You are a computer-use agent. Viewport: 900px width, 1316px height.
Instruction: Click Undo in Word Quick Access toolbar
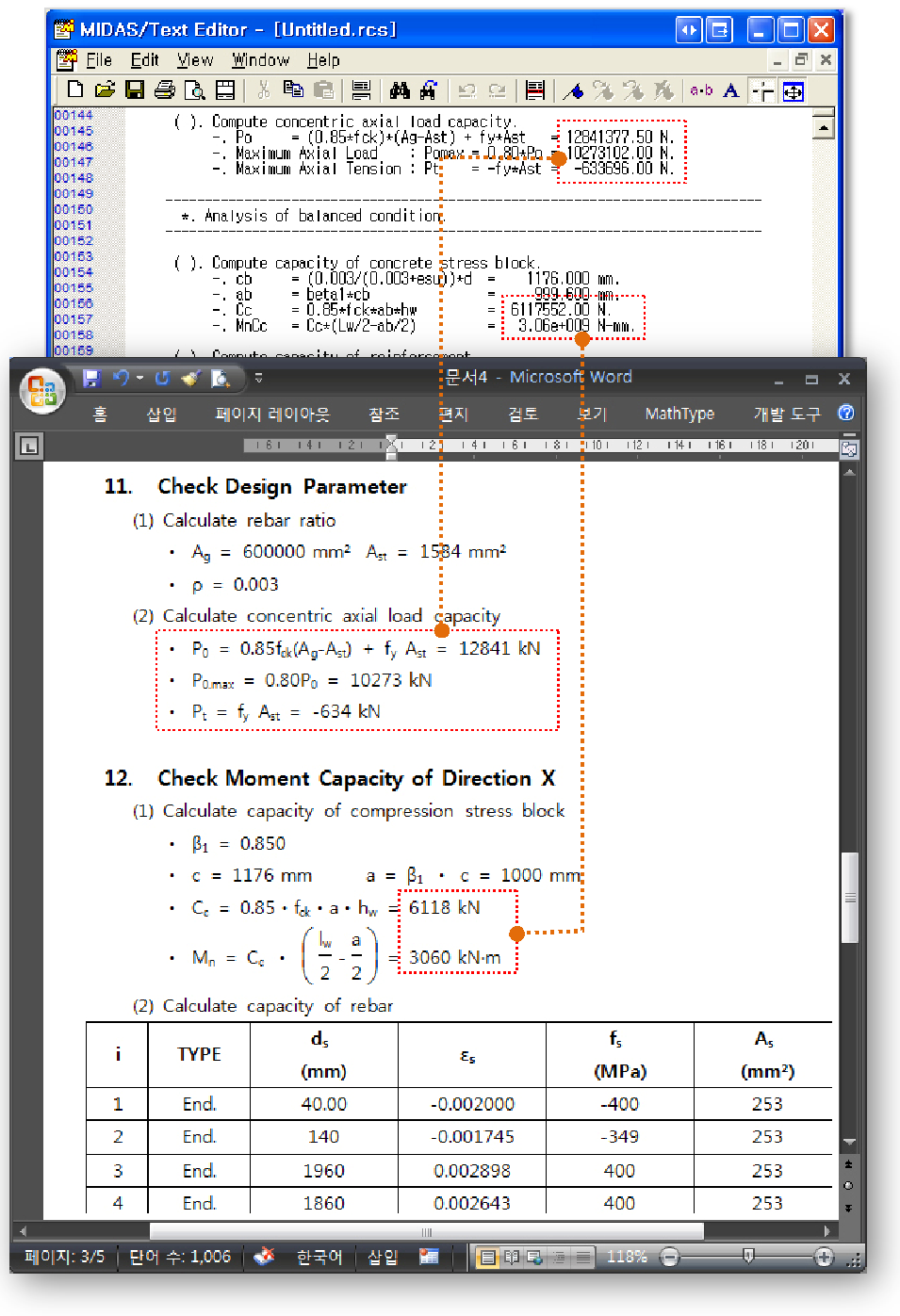[x=121, y=378]
